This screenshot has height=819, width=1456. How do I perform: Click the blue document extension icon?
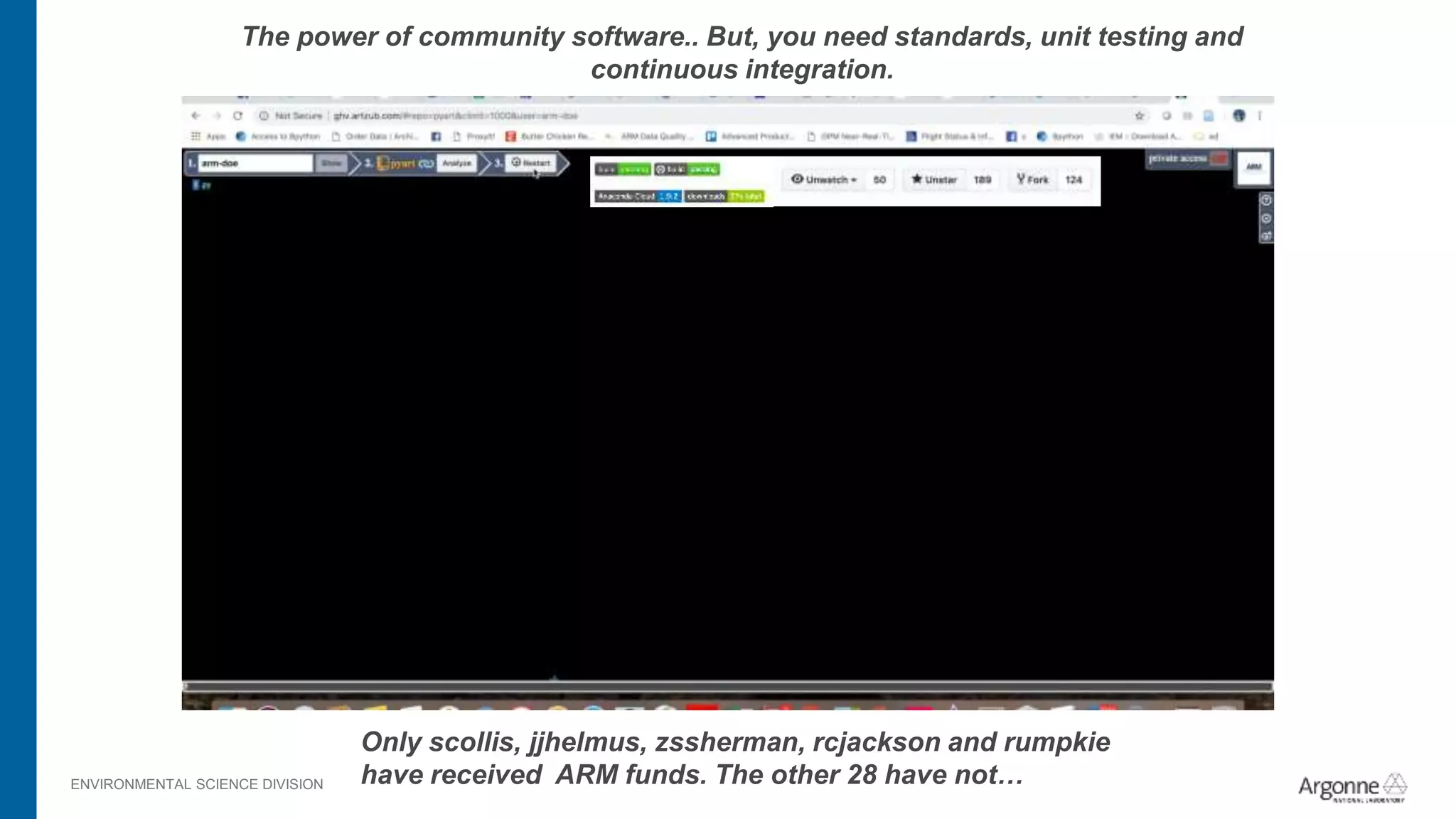[1209, 116]
